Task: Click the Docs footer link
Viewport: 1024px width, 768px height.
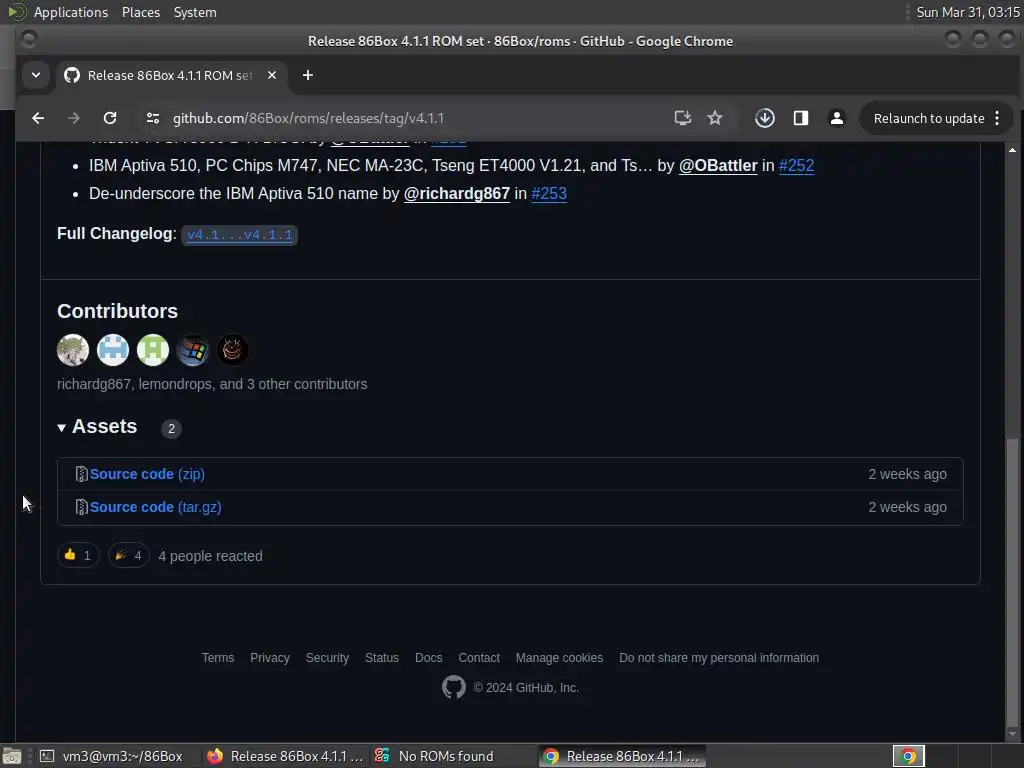Action: (428, 658)
